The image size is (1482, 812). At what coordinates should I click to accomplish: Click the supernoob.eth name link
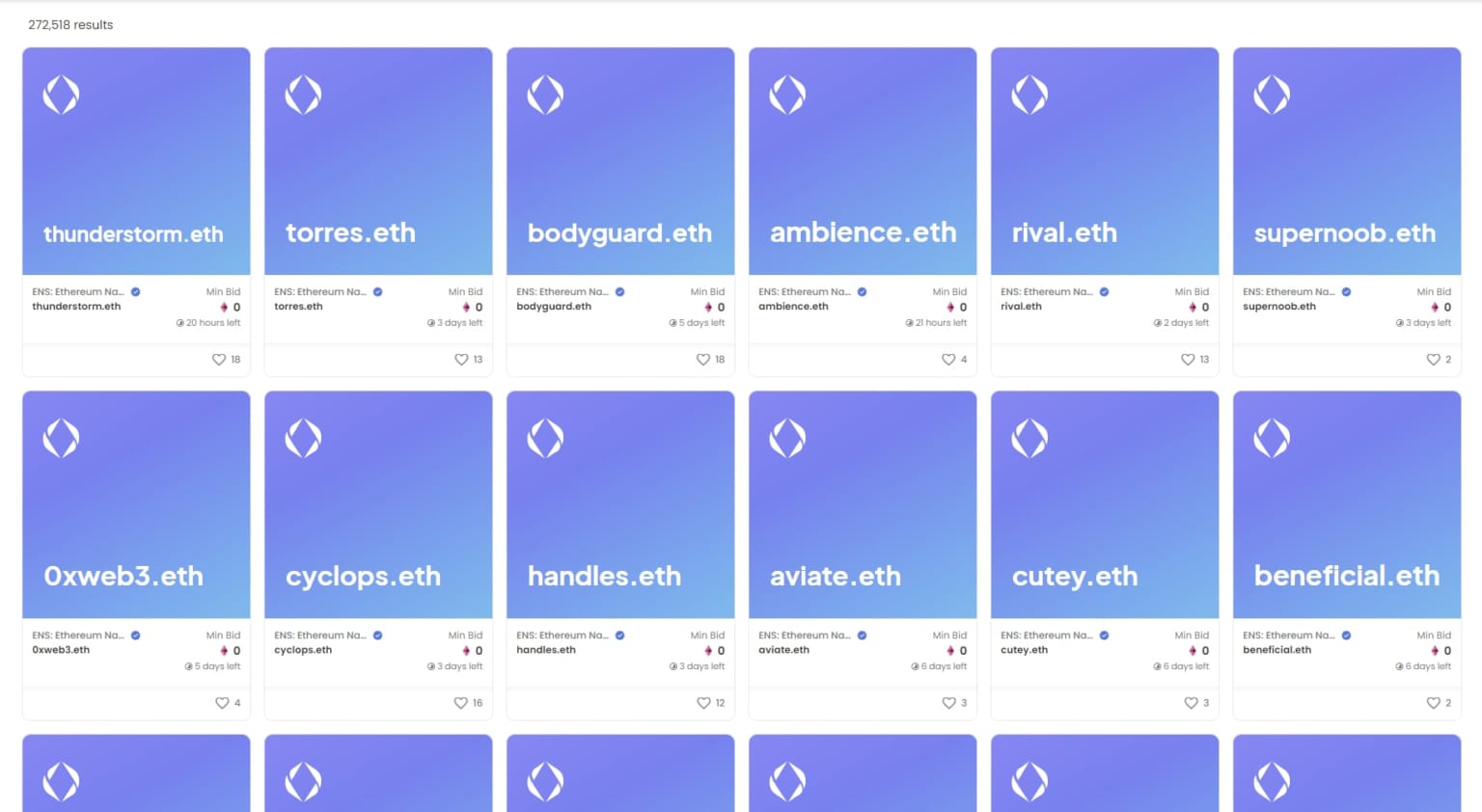(x=1278, y=306)
